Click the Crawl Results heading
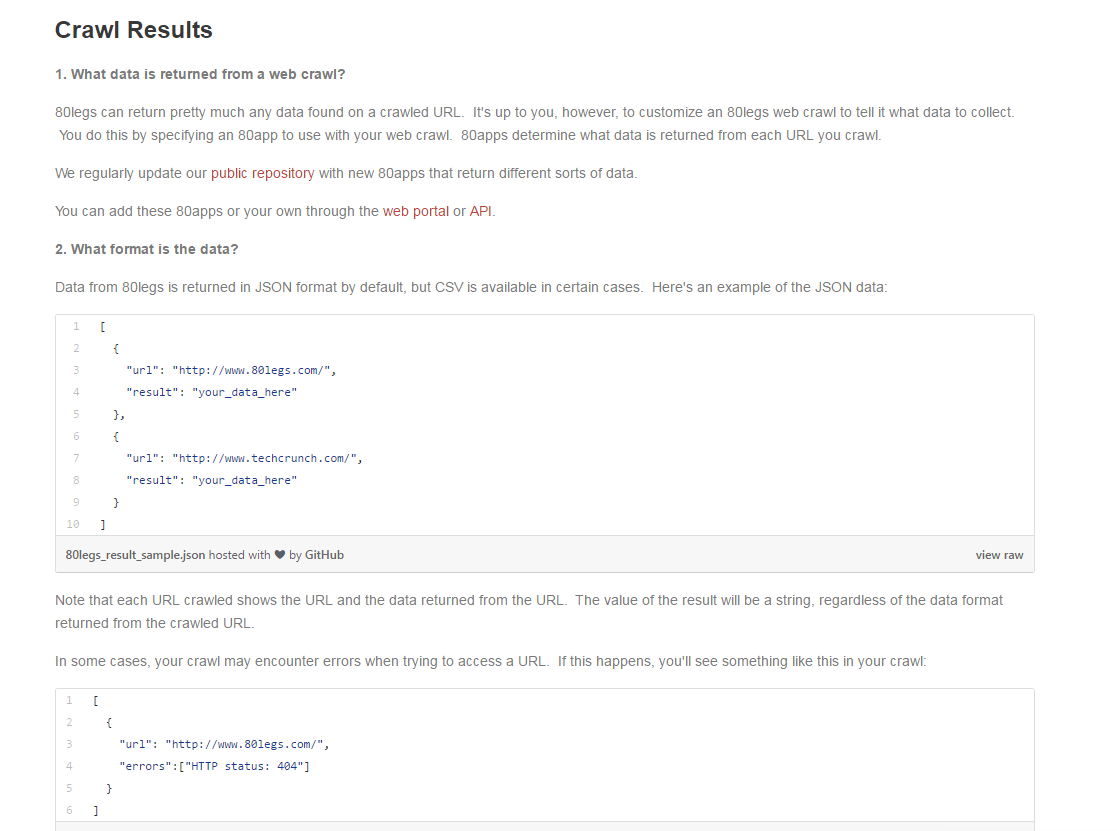The height and width of the screenshot is (831, 1117). point(133,30)
